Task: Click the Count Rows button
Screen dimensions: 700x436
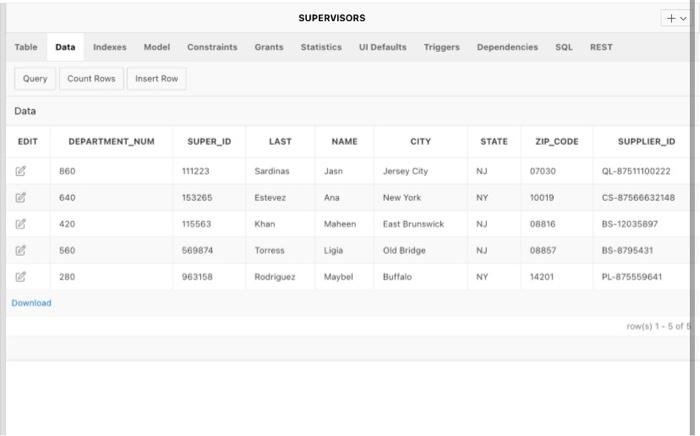Action: [92, 79]
